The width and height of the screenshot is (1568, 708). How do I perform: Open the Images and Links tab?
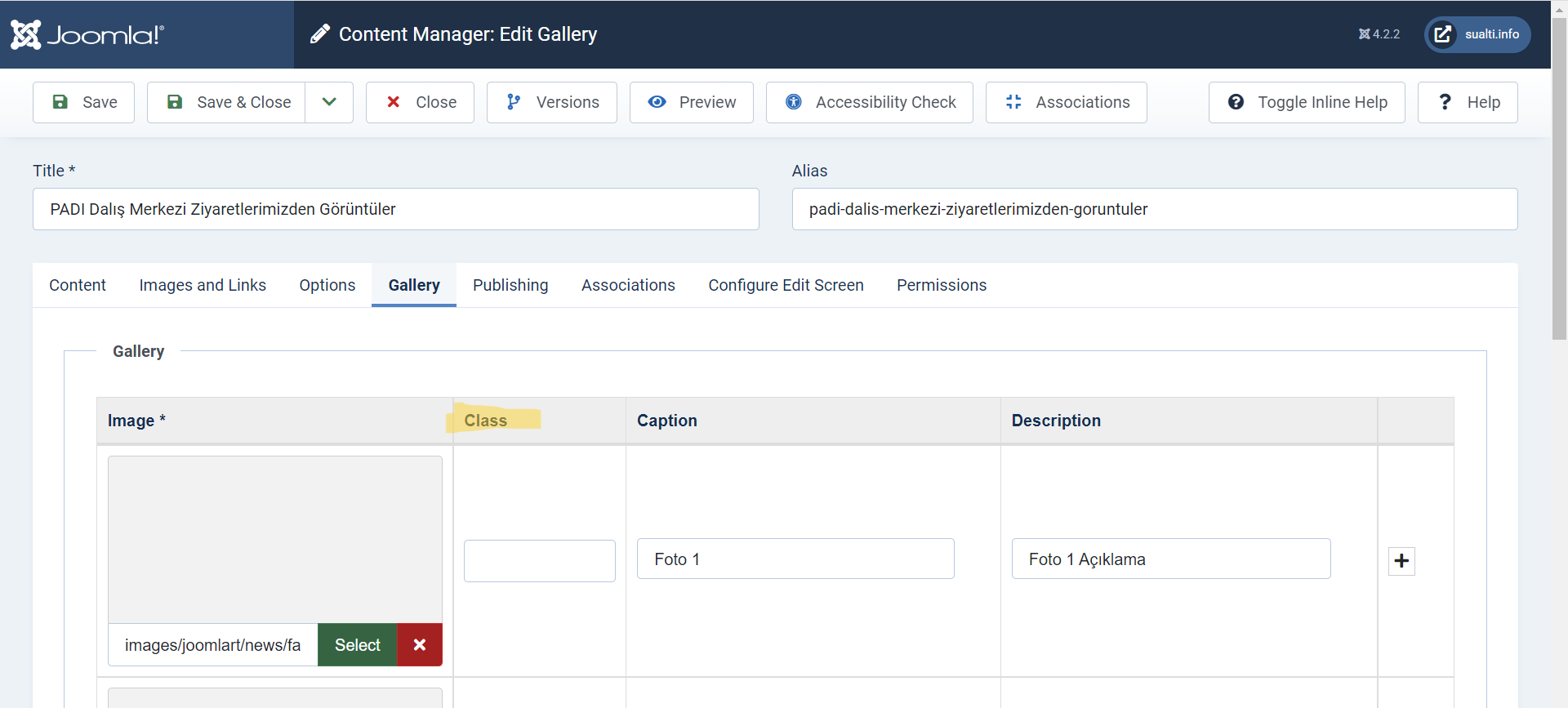pyautogui.click(x=203, y=285)
